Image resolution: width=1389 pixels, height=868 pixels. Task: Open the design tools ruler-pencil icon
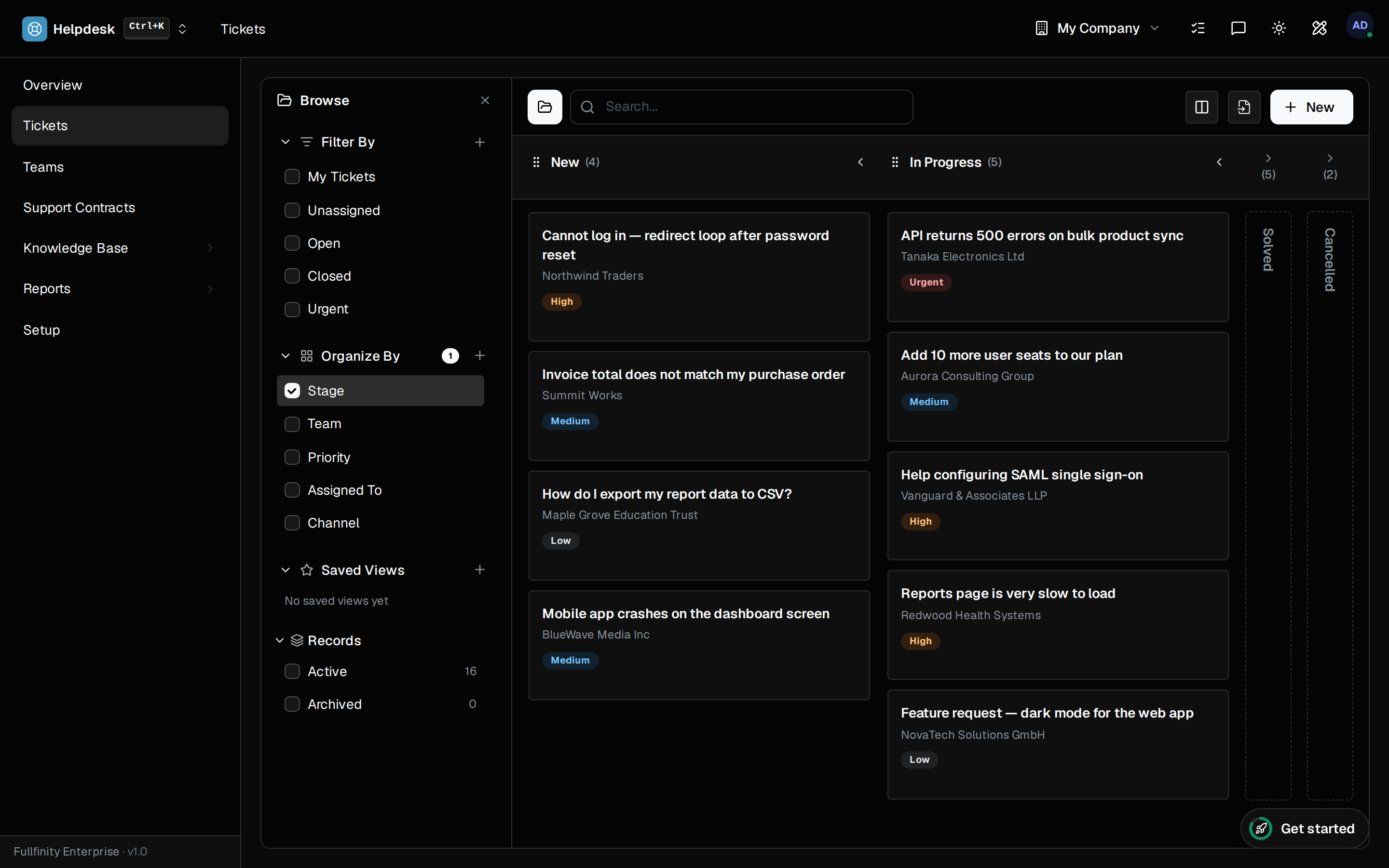[x=1319, y=28]
